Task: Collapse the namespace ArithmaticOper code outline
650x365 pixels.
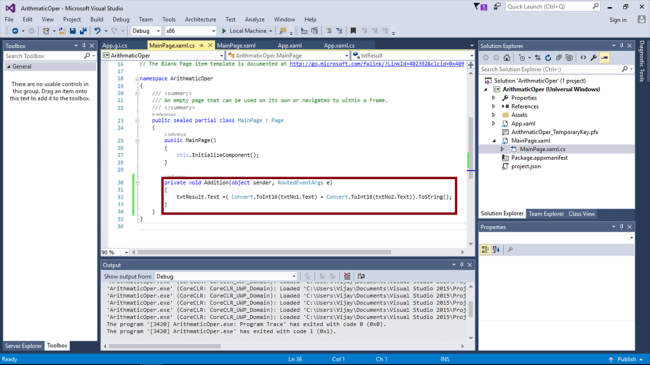Action: [137, 78]
